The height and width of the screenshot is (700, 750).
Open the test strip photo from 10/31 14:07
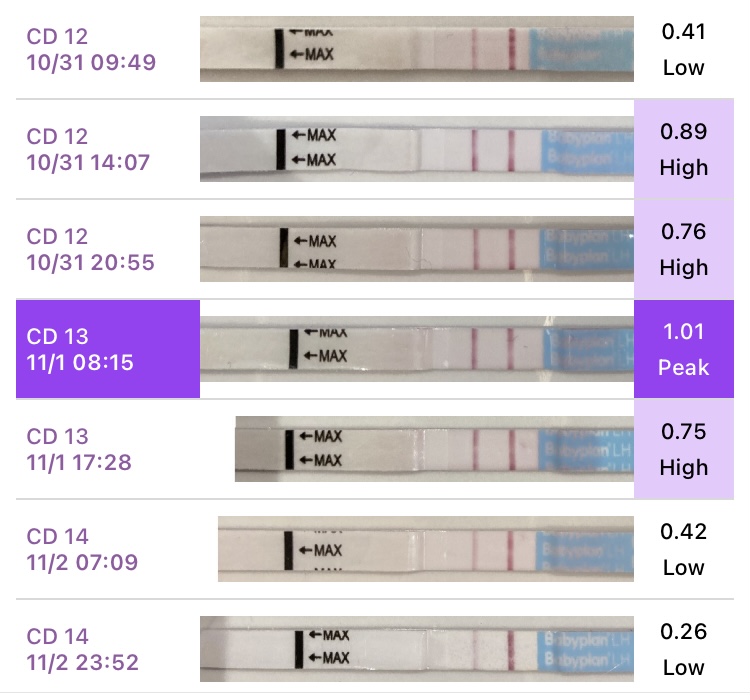pyautogui.click(x=417, y=149)
